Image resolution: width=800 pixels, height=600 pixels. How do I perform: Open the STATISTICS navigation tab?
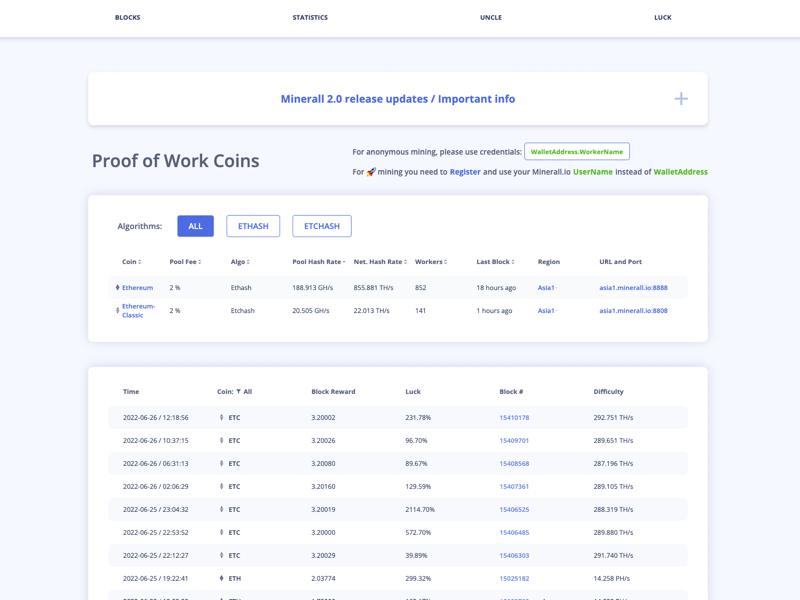(310, 17)
